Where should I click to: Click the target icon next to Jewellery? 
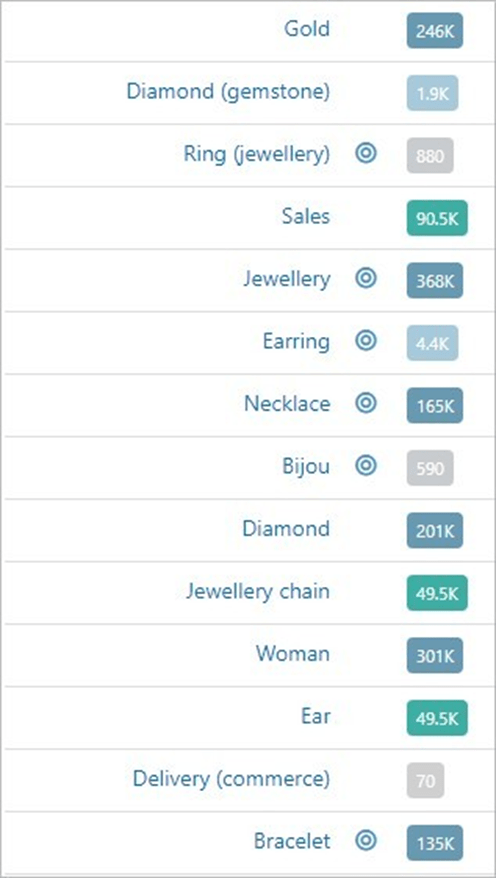coord(366,278)
